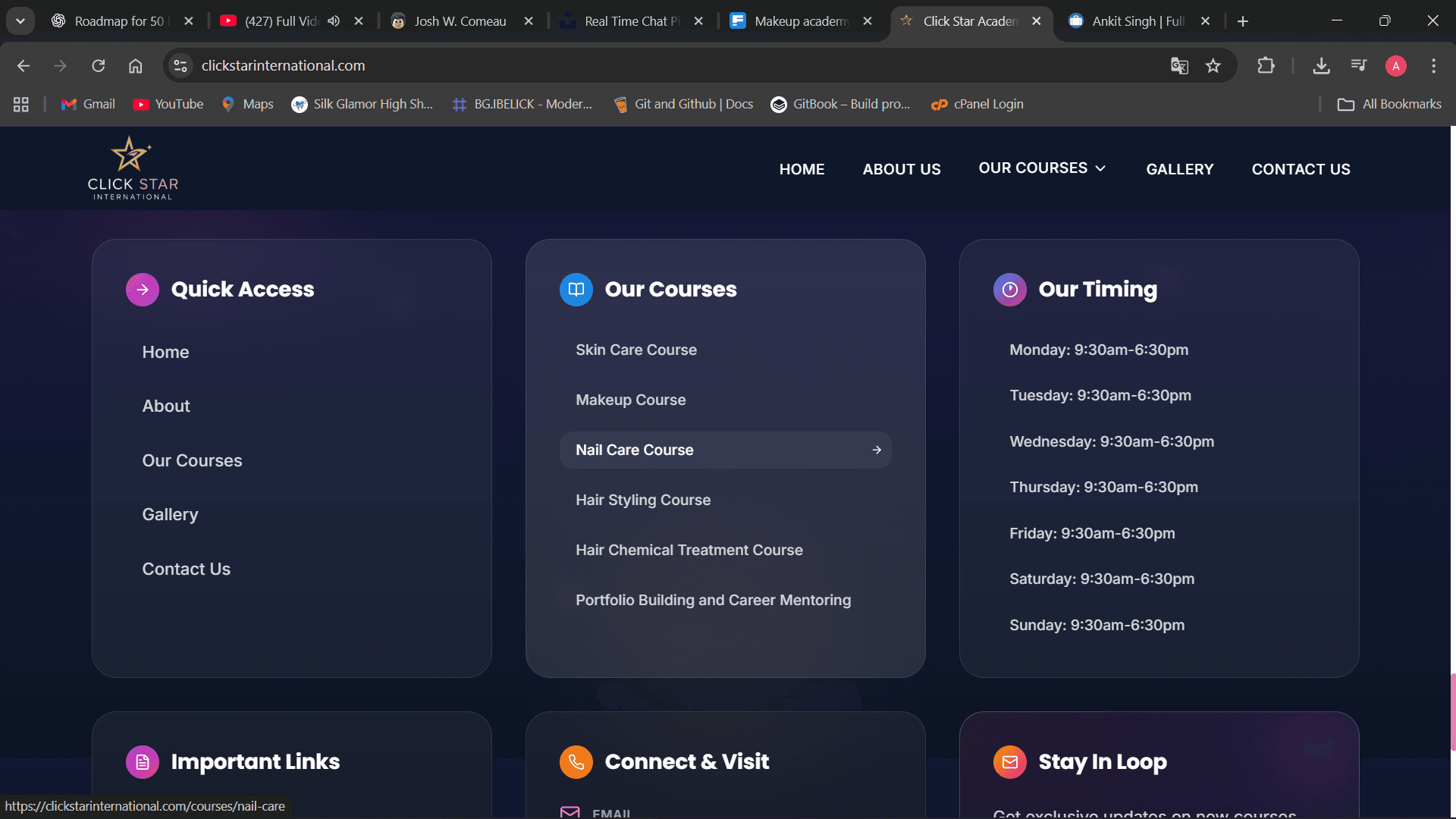Viewport: 1456px width, 819px height.
Task: Open GALLERY in the navigation bar
Action: (1180, 169)
